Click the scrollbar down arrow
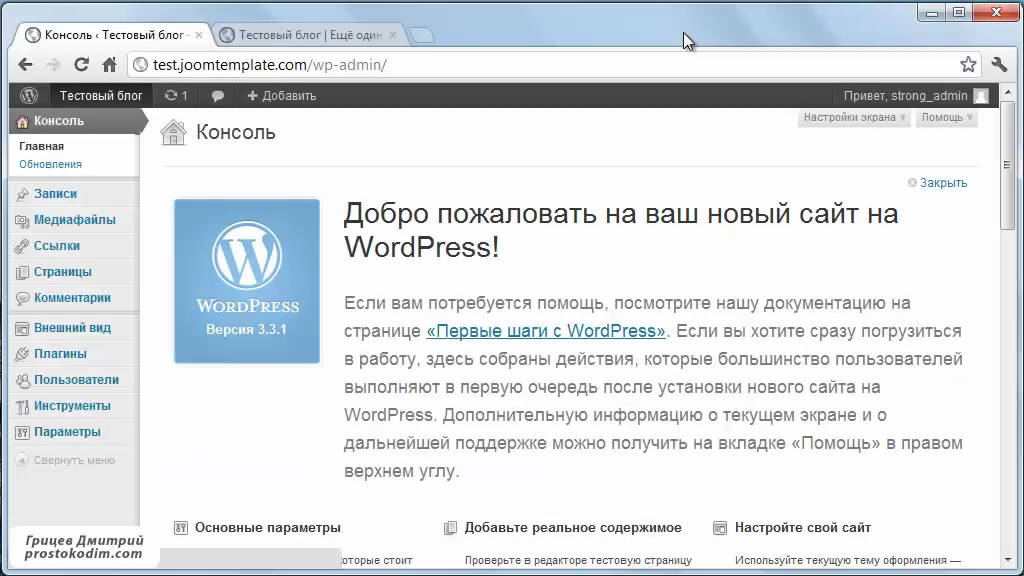 [1008, 560]
